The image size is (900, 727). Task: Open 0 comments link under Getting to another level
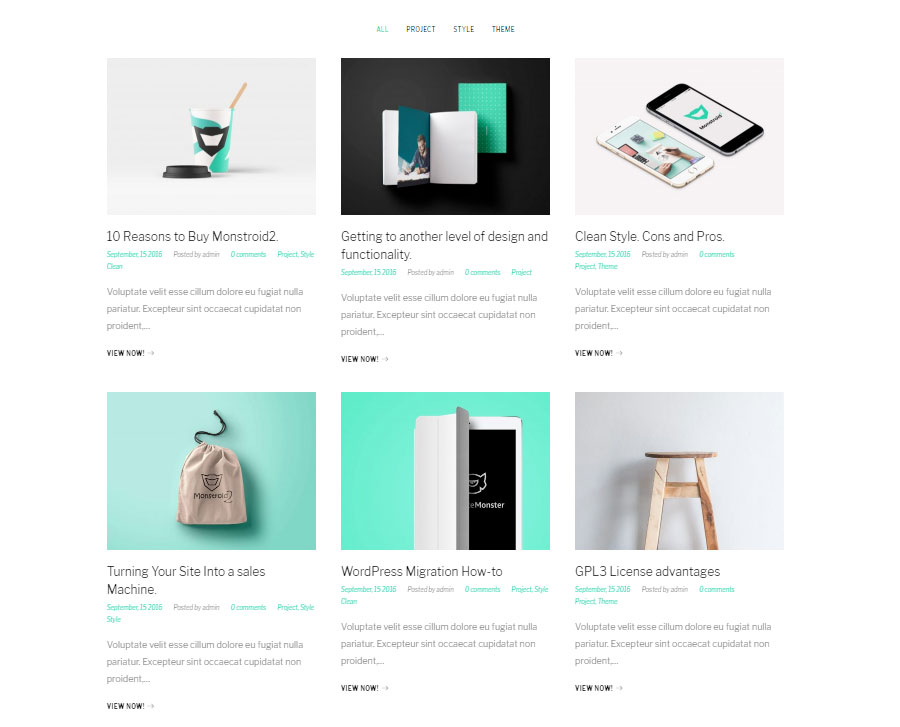(x=483, y=273)
